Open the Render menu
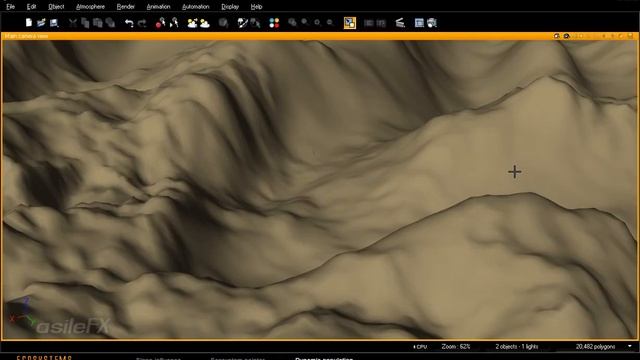The image size is (640, 360). 125,7
